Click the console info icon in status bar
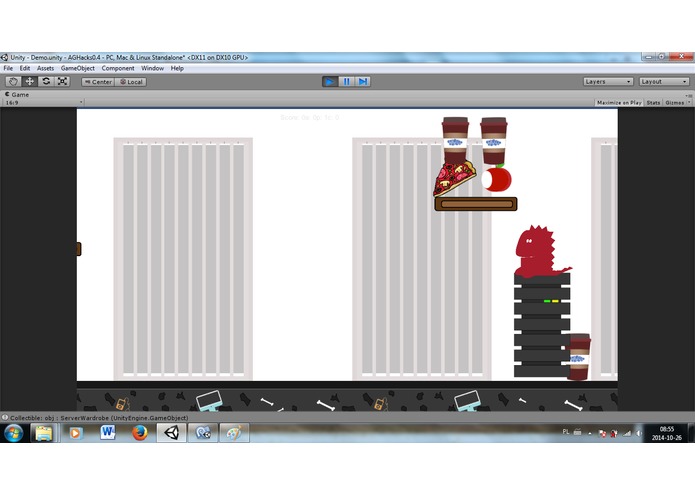Viewport: 695px width, 494px height. (5, 417)
